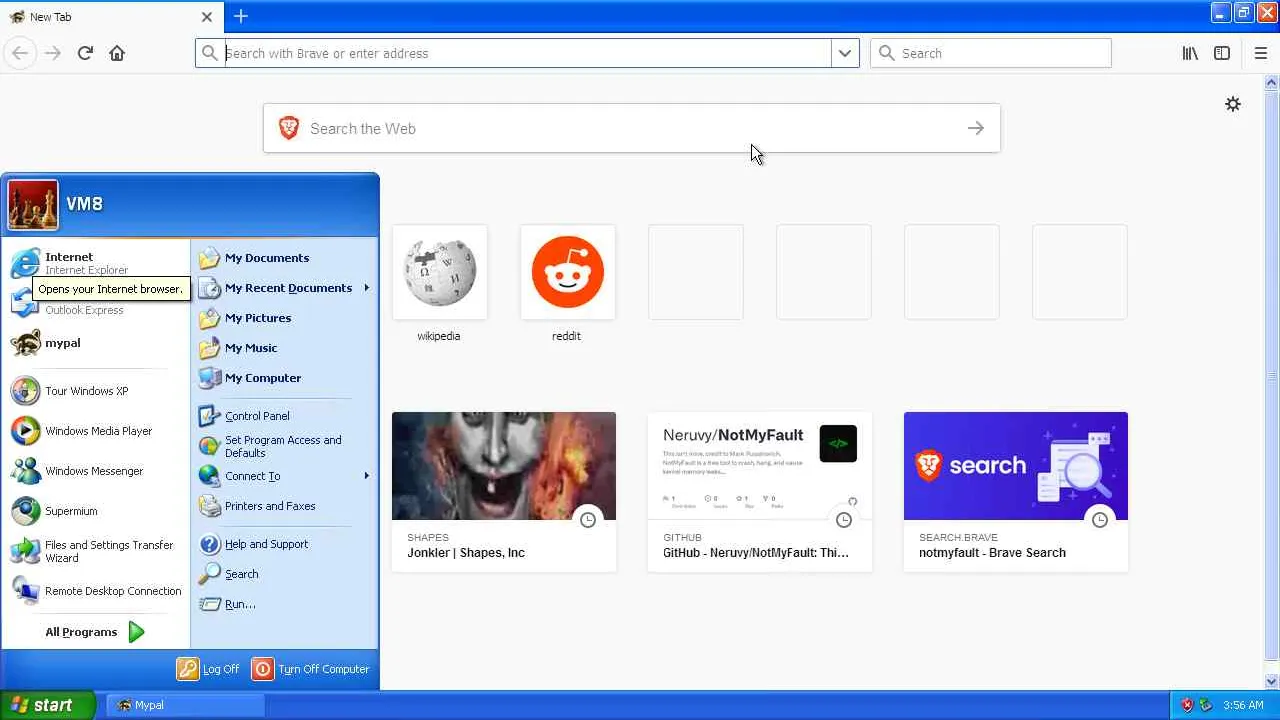Click the browser Back arrow button

20,53
